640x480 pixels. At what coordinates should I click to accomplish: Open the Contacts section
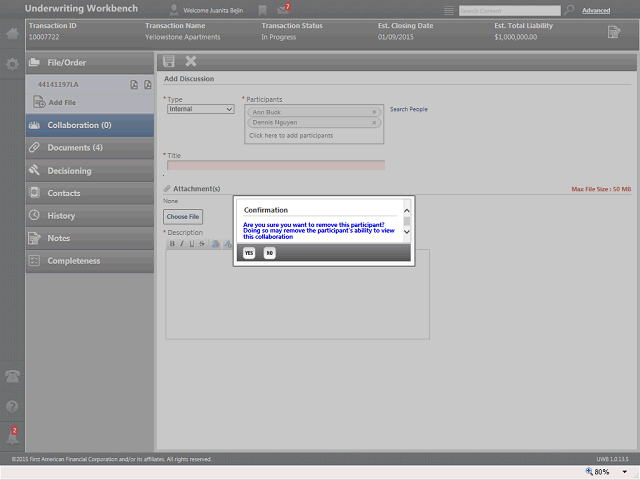90,193
